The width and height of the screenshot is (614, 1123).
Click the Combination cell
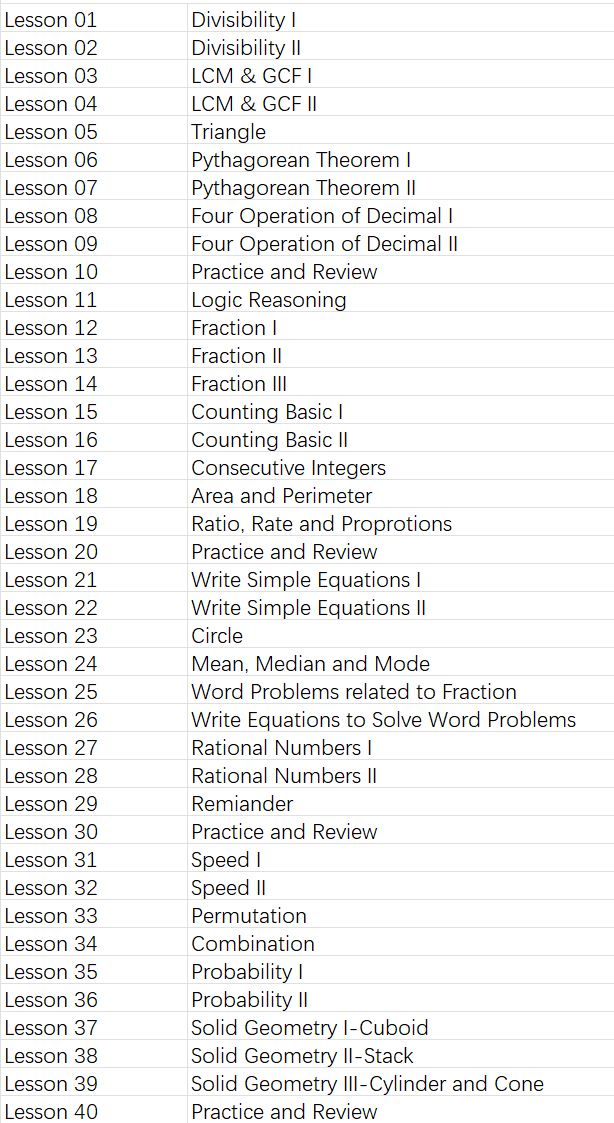pyautogui.click(x=400, y=943)
